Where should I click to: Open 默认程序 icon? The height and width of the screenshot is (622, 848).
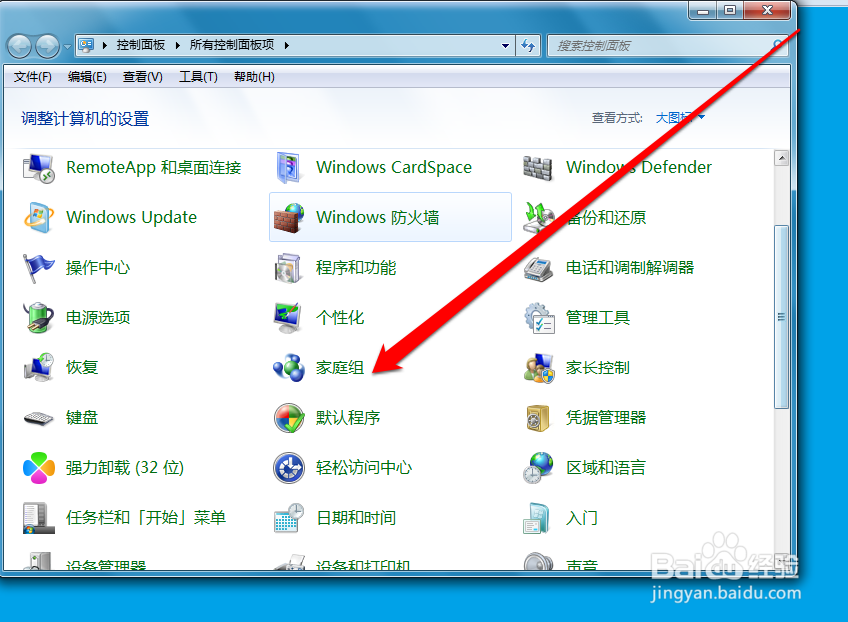(289, 418)
